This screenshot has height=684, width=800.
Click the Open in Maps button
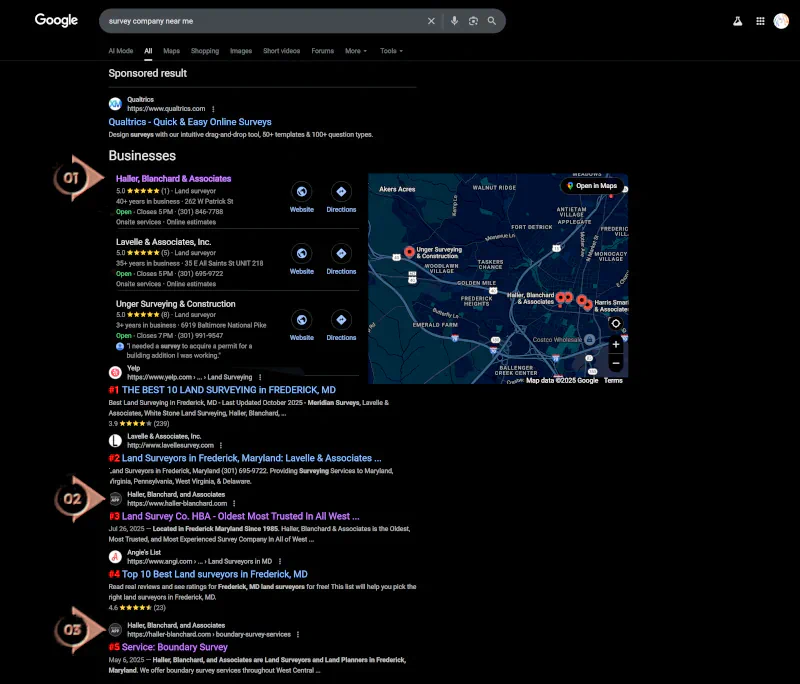[x=592, y=186]
